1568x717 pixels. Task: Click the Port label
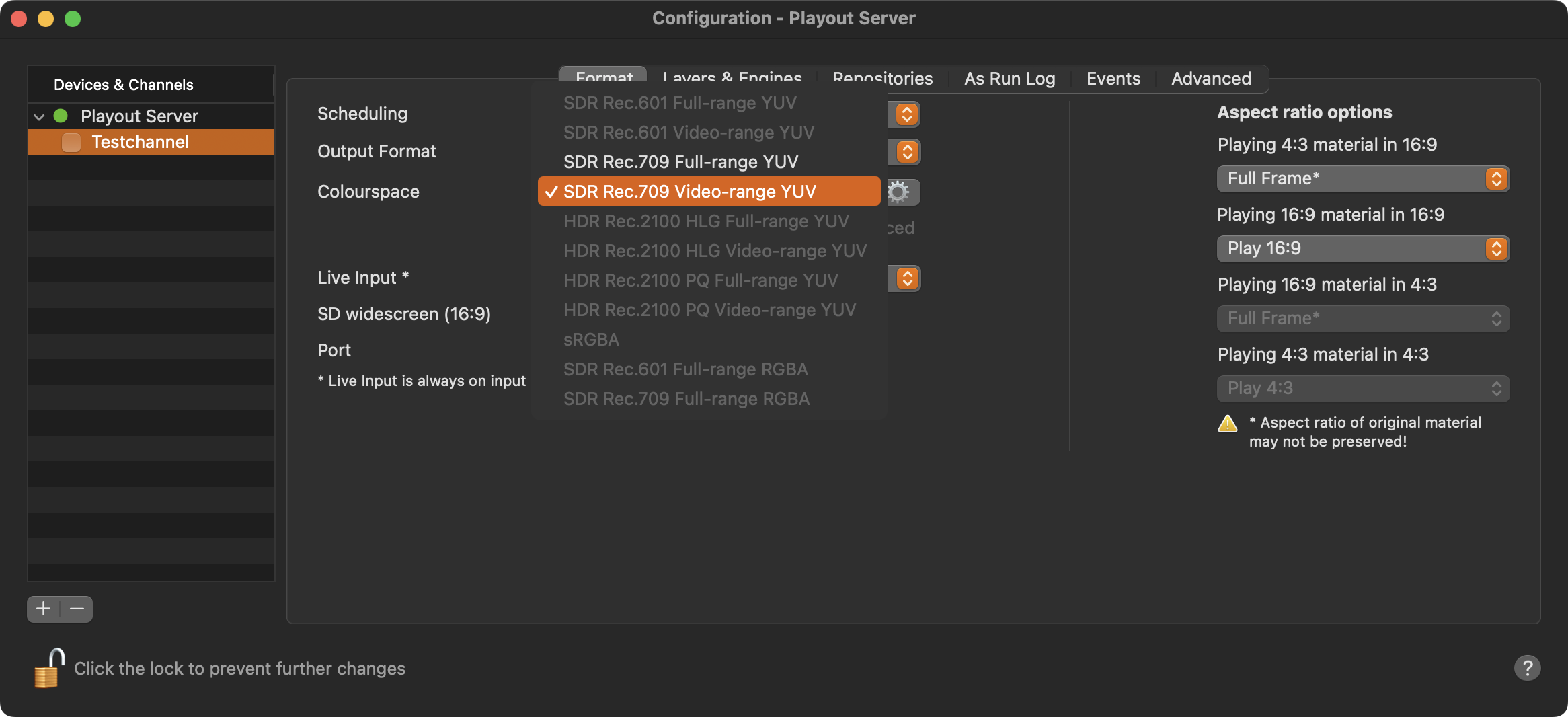pos(334,350)
